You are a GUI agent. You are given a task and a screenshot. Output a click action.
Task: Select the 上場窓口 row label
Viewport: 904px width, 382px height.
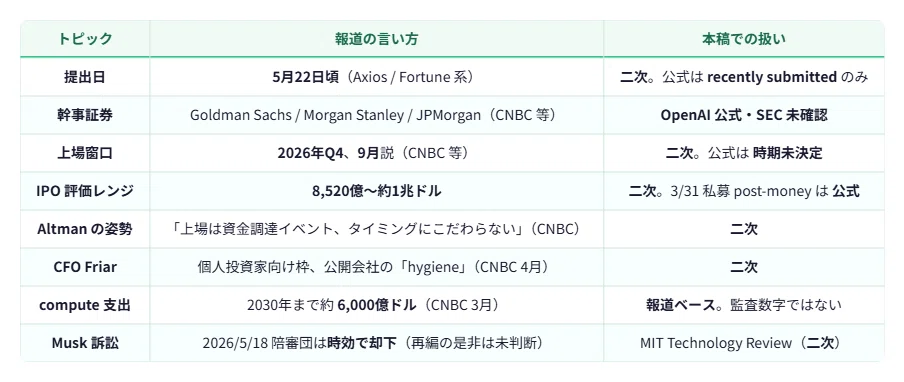[85, 153]
